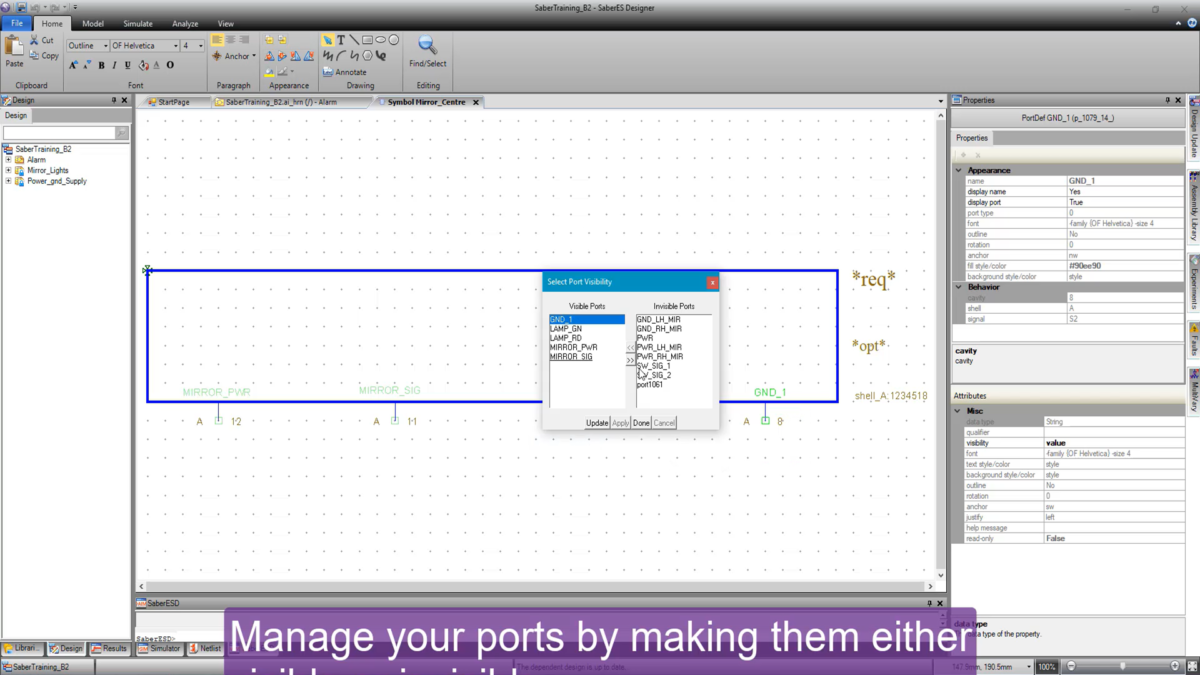
Task: Click the Save icon in quick access toolbar
Action: pos(21,7)
